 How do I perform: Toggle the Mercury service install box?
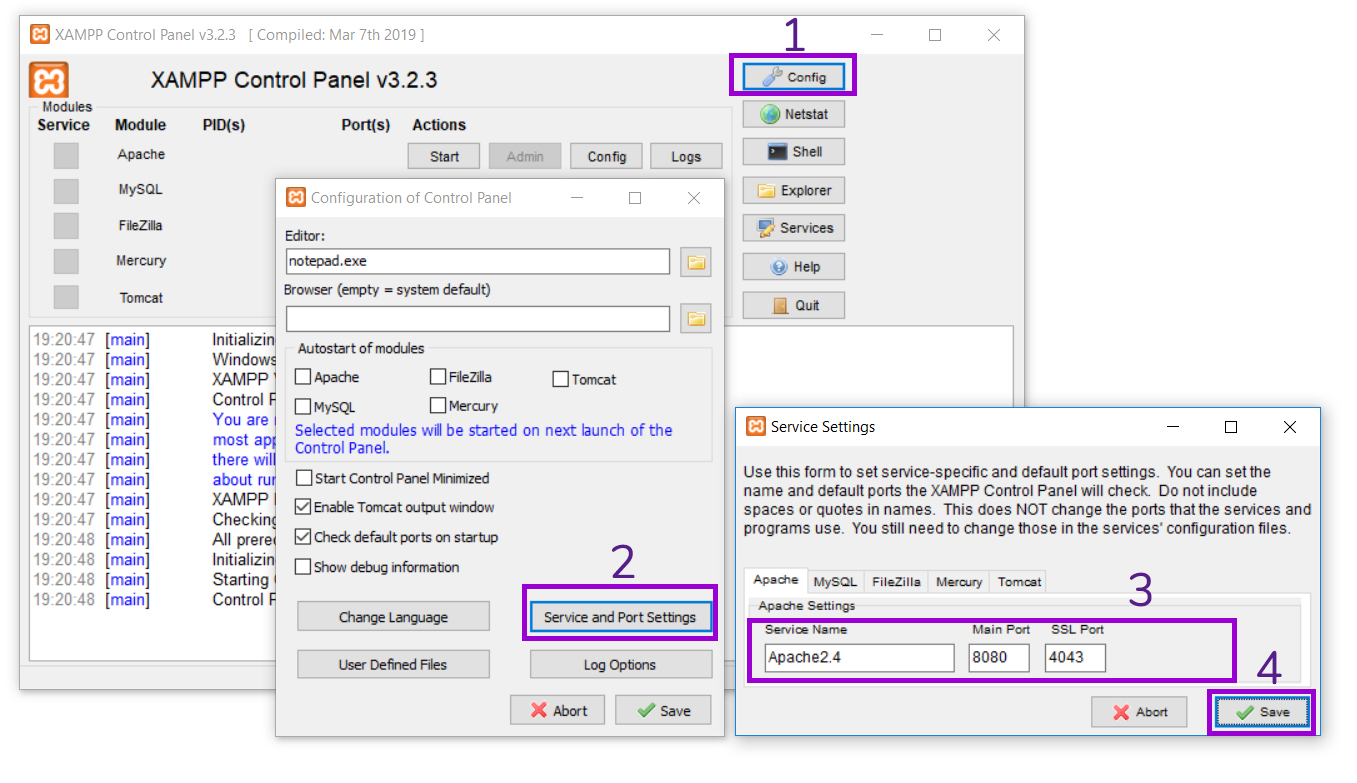click(x=66, y=261)
